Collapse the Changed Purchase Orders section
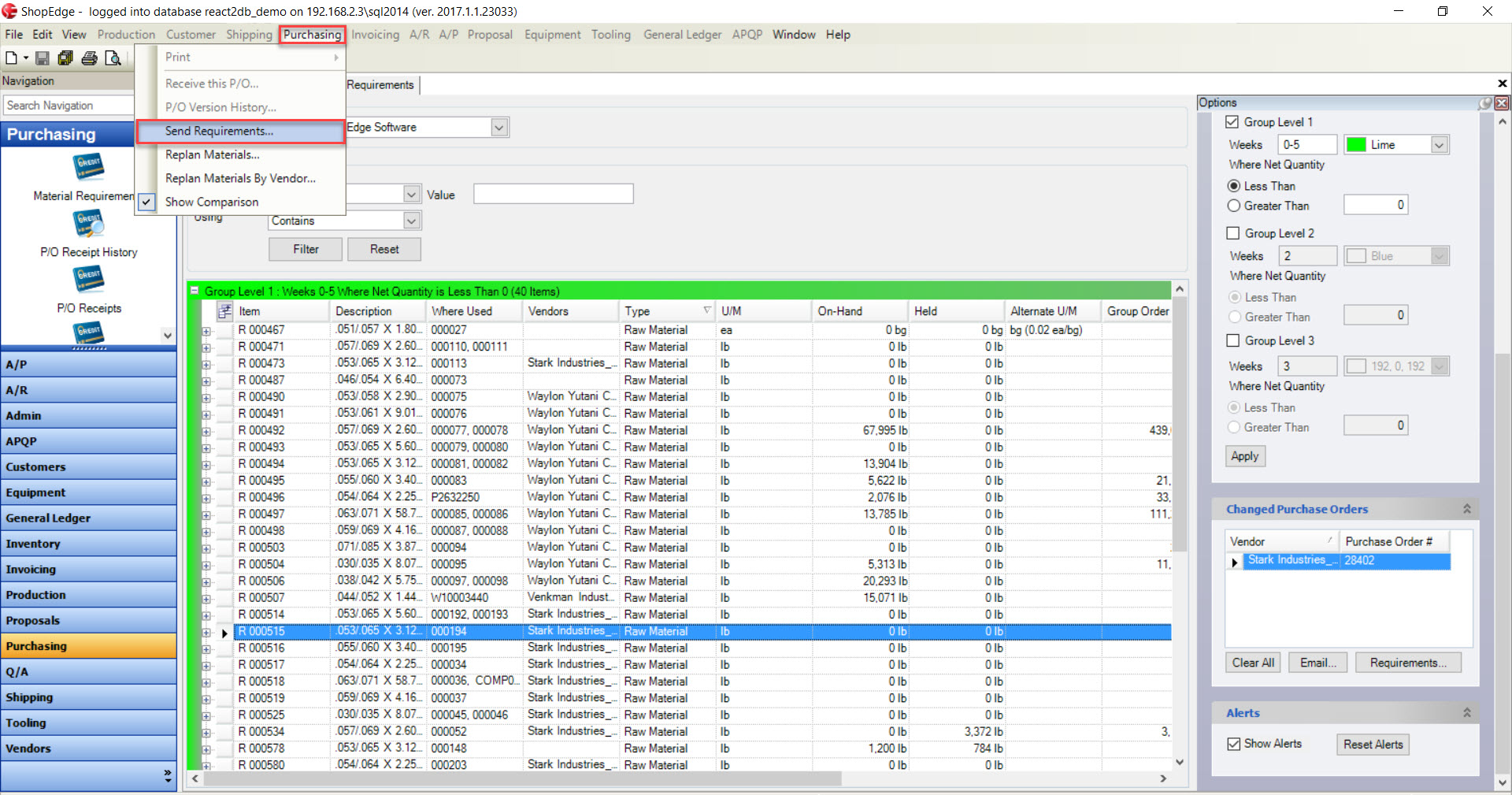The width and height of the screenshot is (1512, 795). [1466, 509]
